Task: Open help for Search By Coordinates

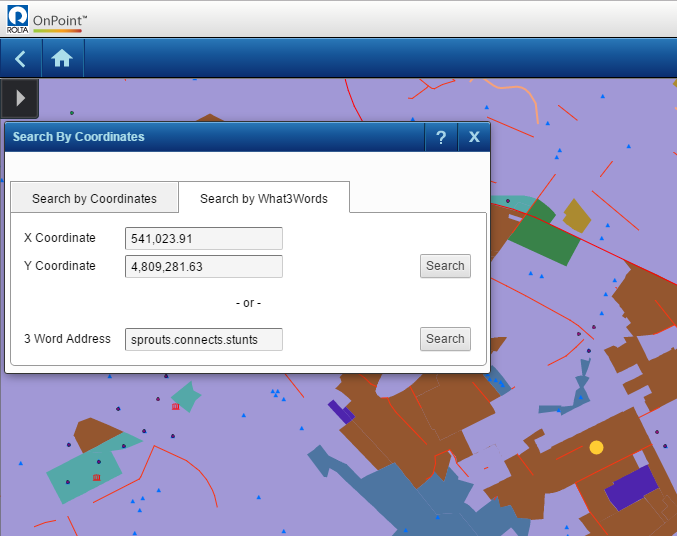Action: [441, 137]
